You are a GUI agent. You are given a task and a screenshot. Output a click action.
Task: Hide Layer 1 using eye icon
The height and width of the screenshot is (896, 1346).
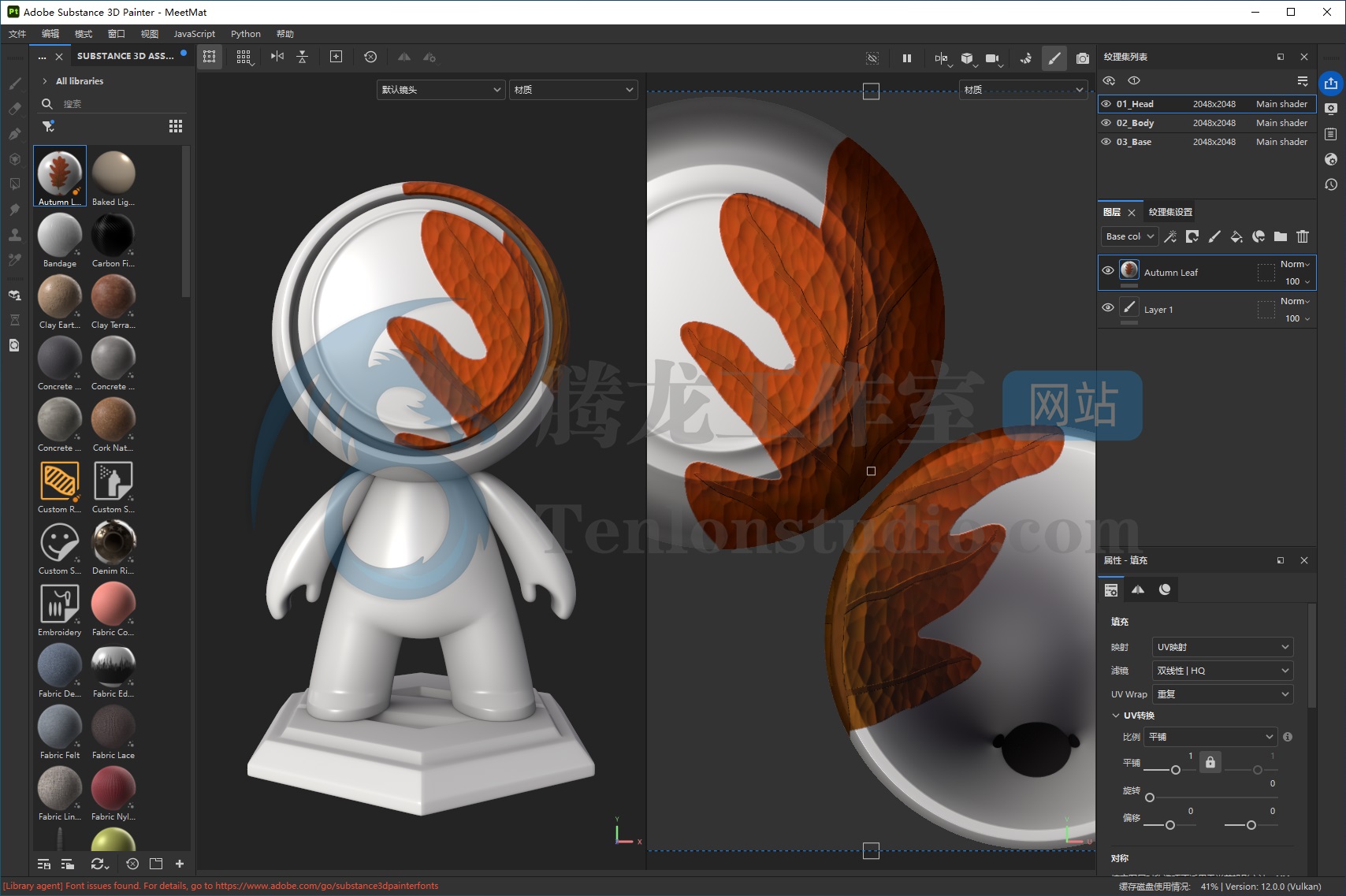pyautogui.click(x=1108, y=308)
